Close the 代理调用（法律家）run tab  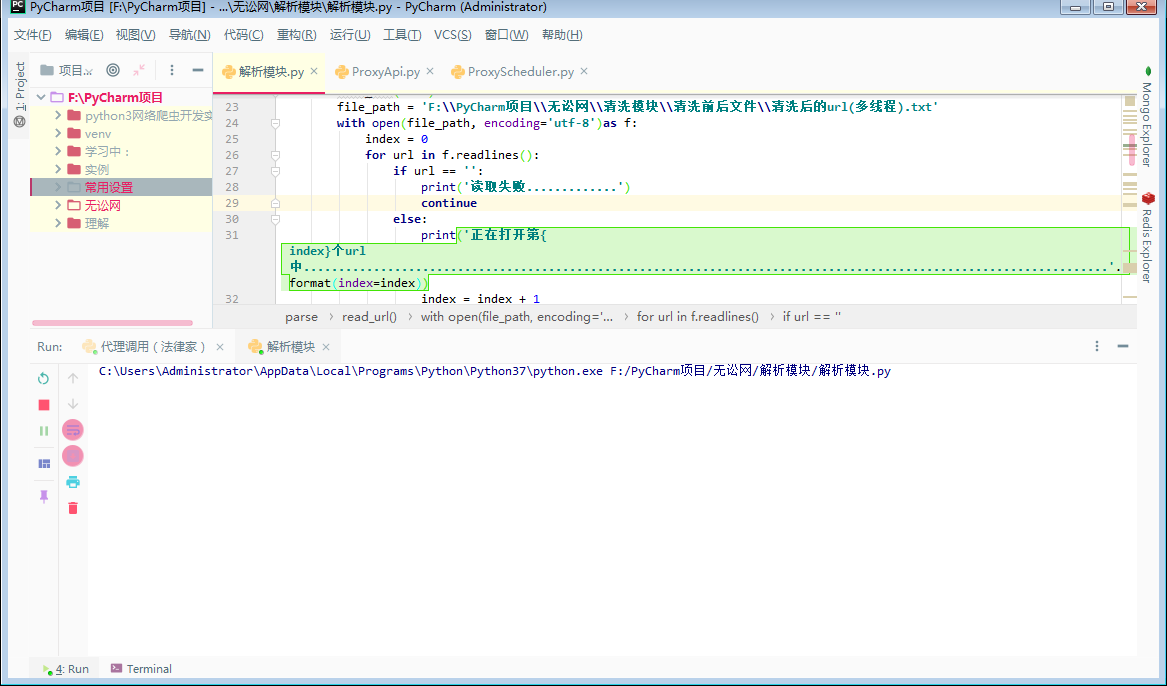click(x=220, y=347)
